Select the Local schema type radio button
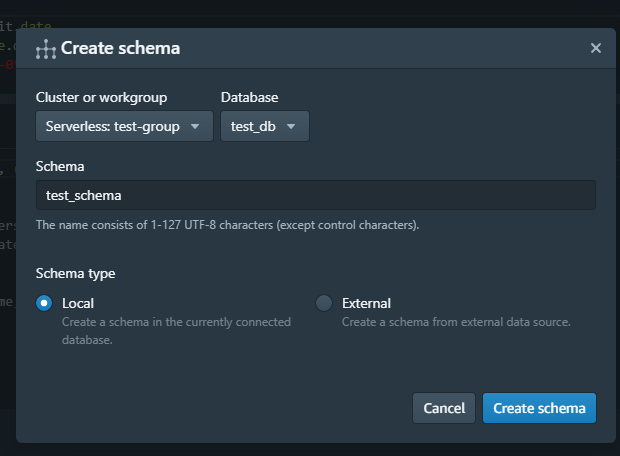 point(44,303)
